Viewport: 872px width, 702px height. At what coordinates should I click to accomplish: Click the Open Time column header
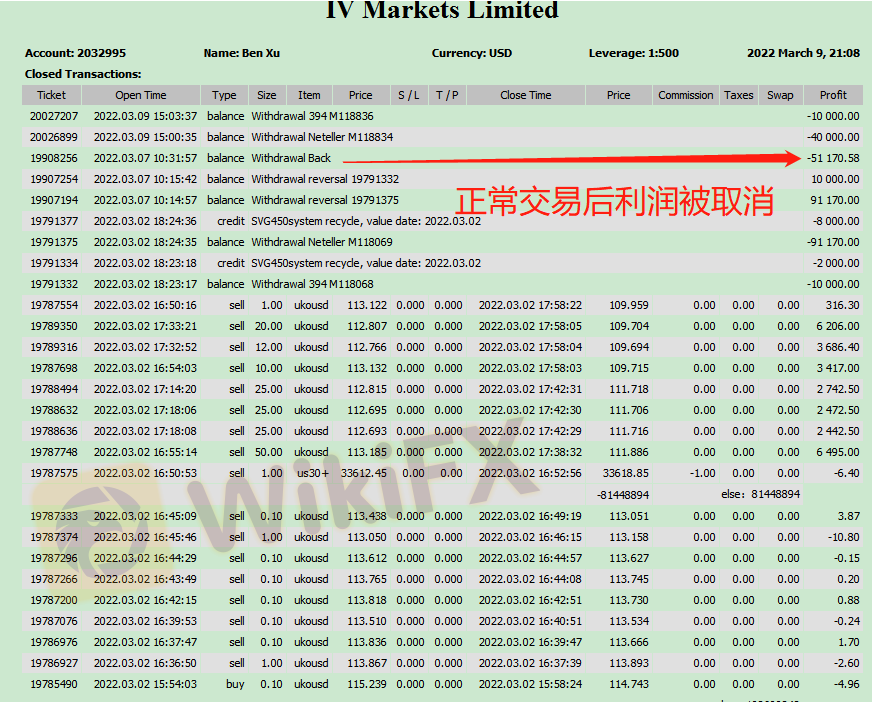coord(141,95)
